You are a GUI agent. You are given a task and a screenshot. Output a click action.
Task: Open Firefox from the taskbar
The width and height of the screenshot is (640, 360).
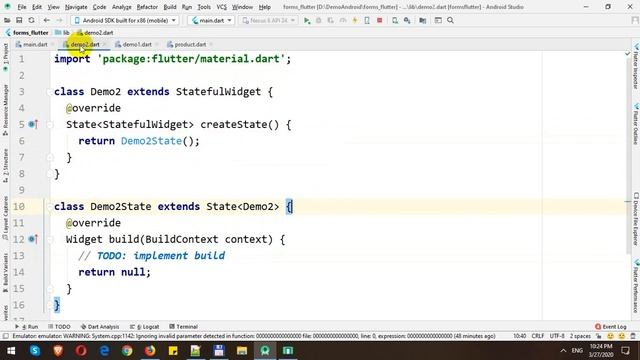click(x=150, y=351)
